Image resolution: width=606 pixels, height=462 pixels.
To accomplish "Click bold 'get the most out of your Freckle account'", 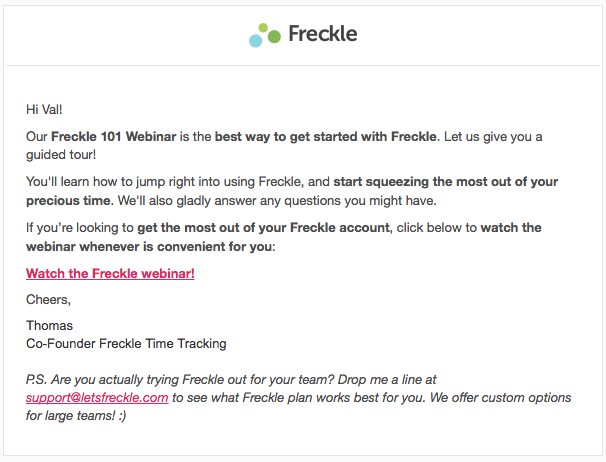I will (x=264, y=227).
